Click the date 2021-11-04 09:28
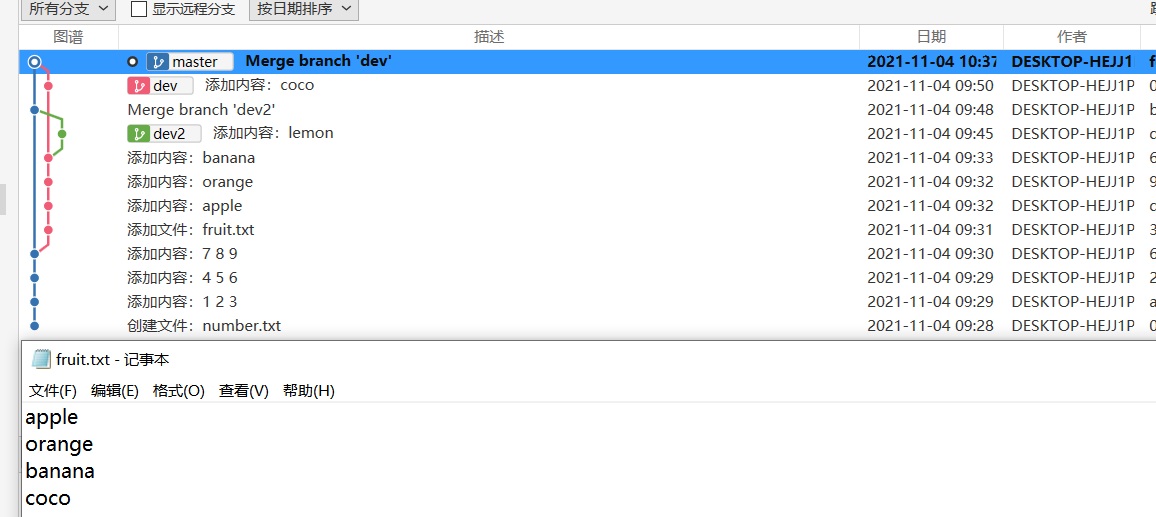 click(x=930, y=325)
